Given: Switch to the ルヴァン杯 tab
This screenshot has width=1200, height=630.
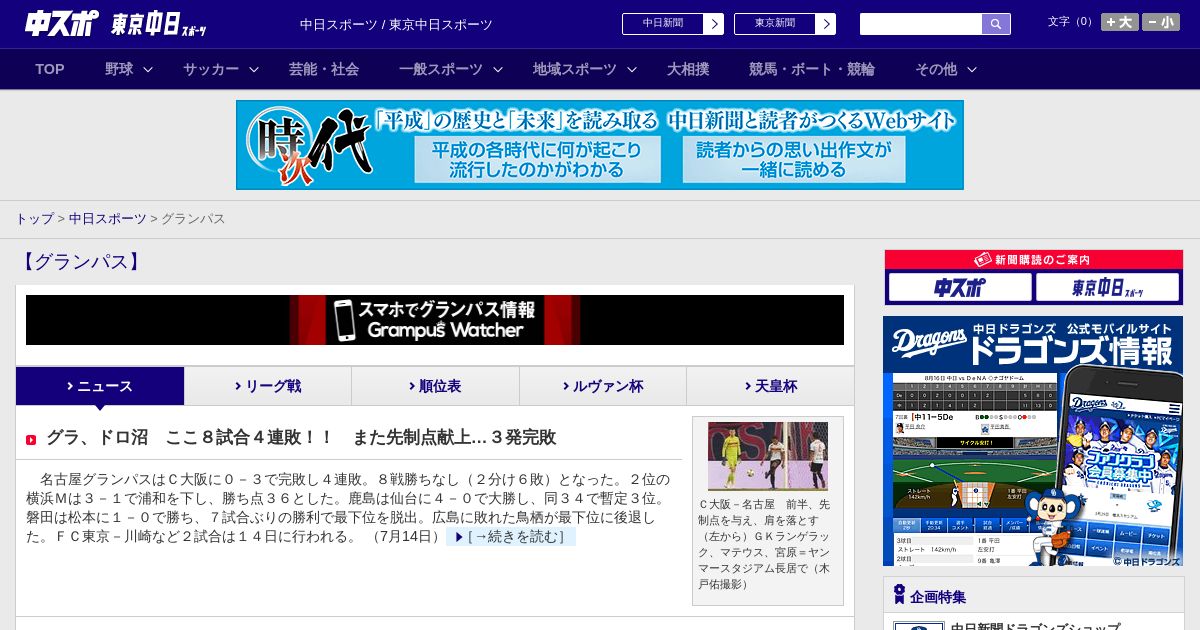Looking at the screenshot, I should click(x=603, y=386).
